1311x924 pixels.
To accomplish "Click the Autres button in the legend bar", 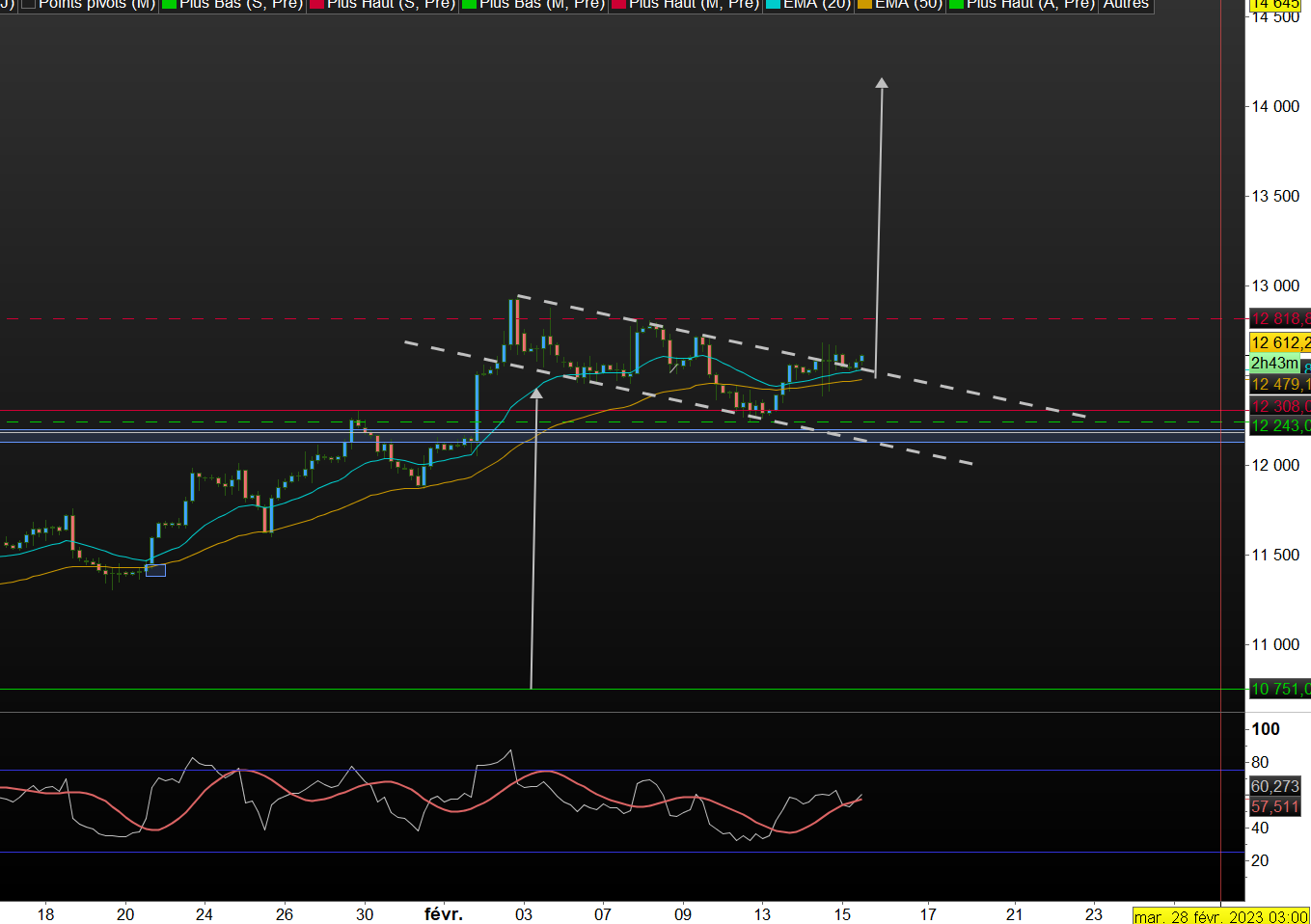I will click(x=1127, y=5).
